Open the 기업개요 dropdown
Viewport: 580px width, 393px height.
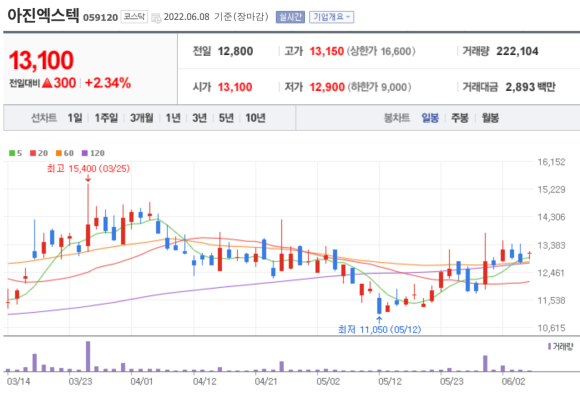pyautogui.click(x=331, y=17)
